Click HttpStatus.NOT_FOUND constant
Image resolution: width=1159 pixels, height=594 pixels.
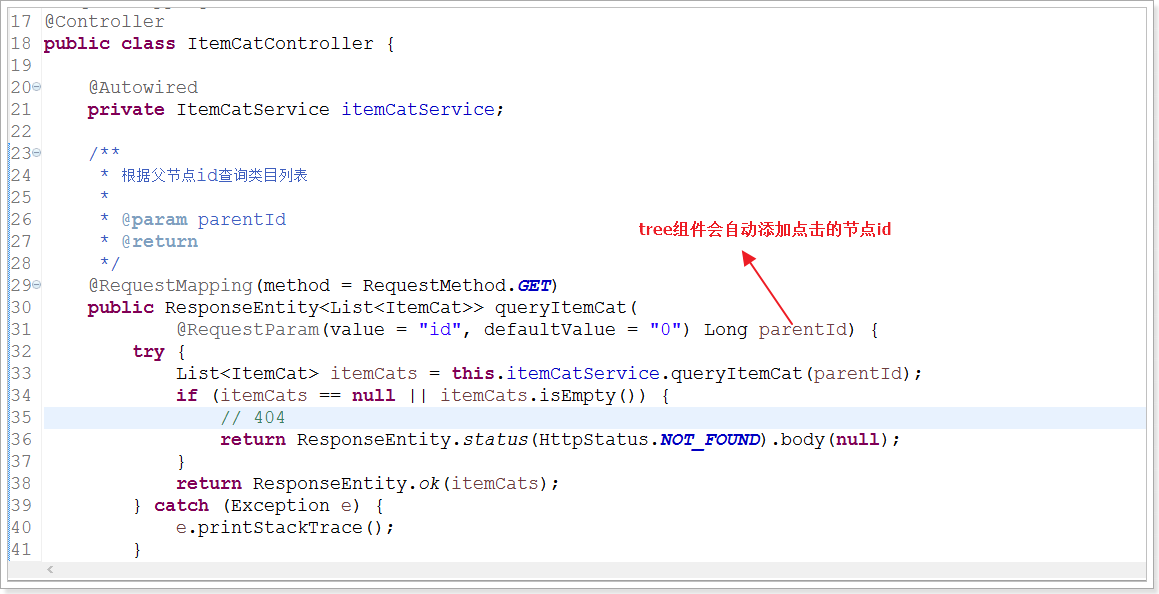(x=650, y=440)
